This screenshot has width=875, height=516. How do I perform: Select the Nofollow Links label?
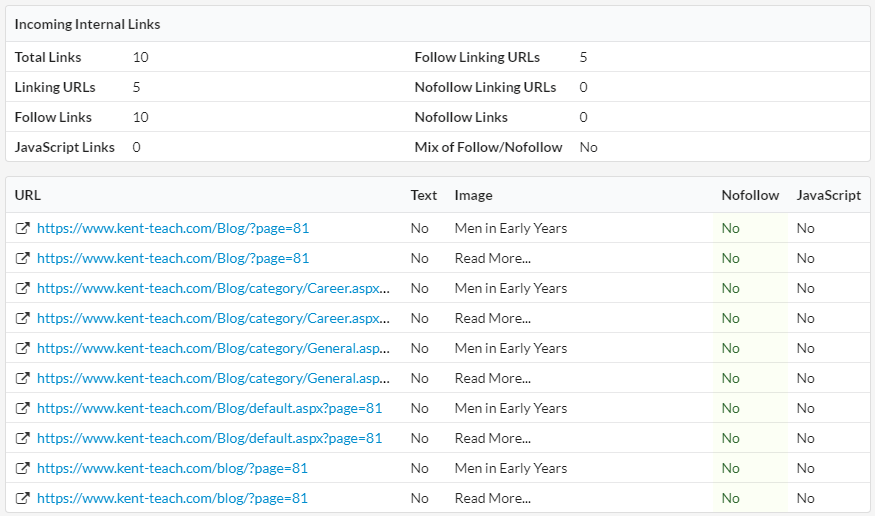[x=461, y=118]
